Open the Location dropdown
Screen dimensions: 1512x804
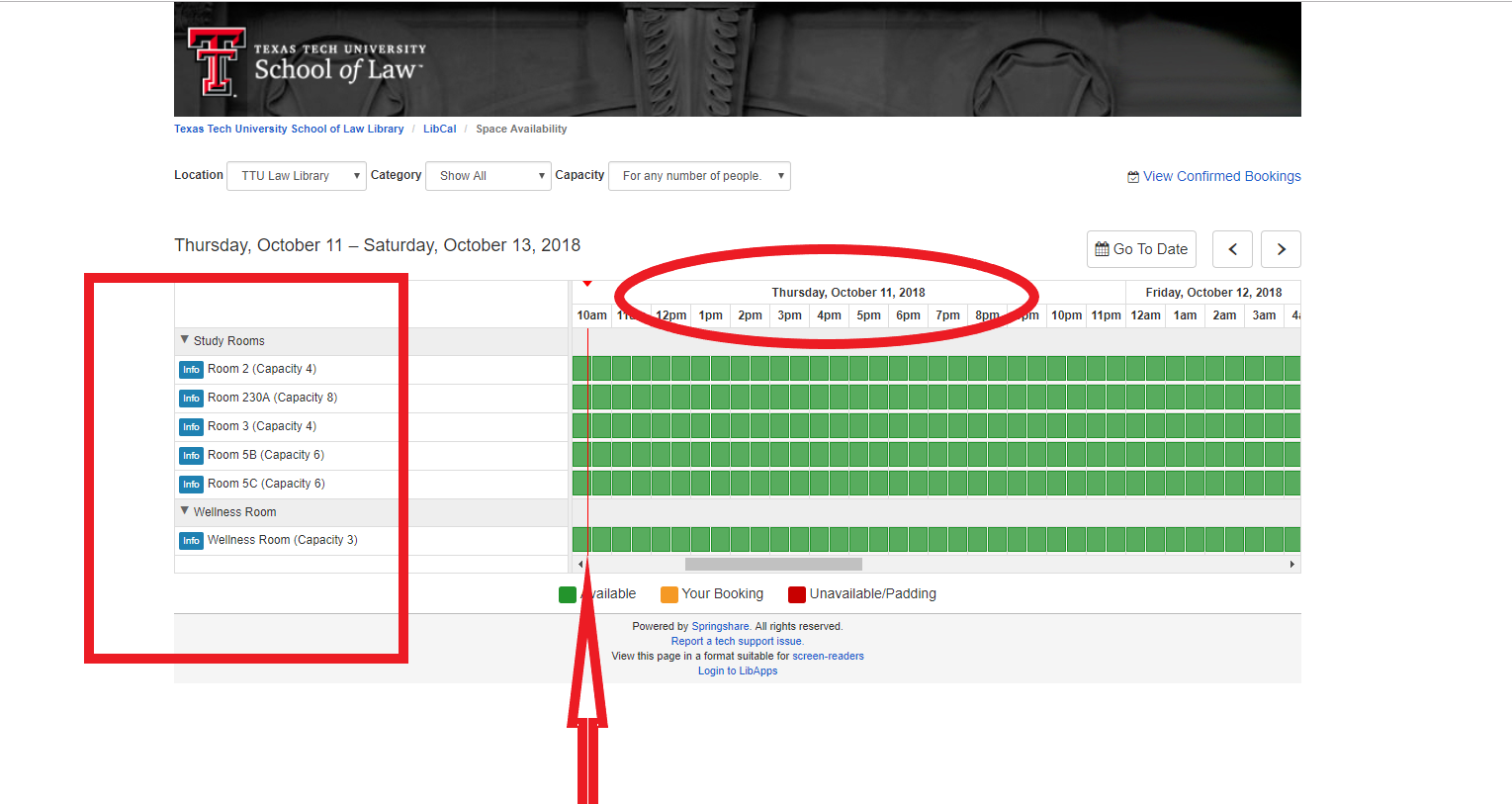click(297, 176)
